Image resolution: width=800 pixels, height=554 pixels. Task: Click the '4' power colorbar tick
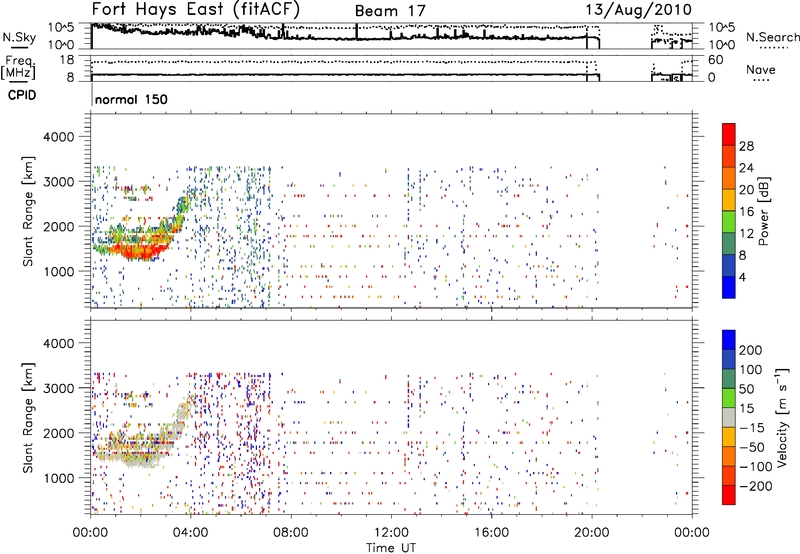click(742, 277)
